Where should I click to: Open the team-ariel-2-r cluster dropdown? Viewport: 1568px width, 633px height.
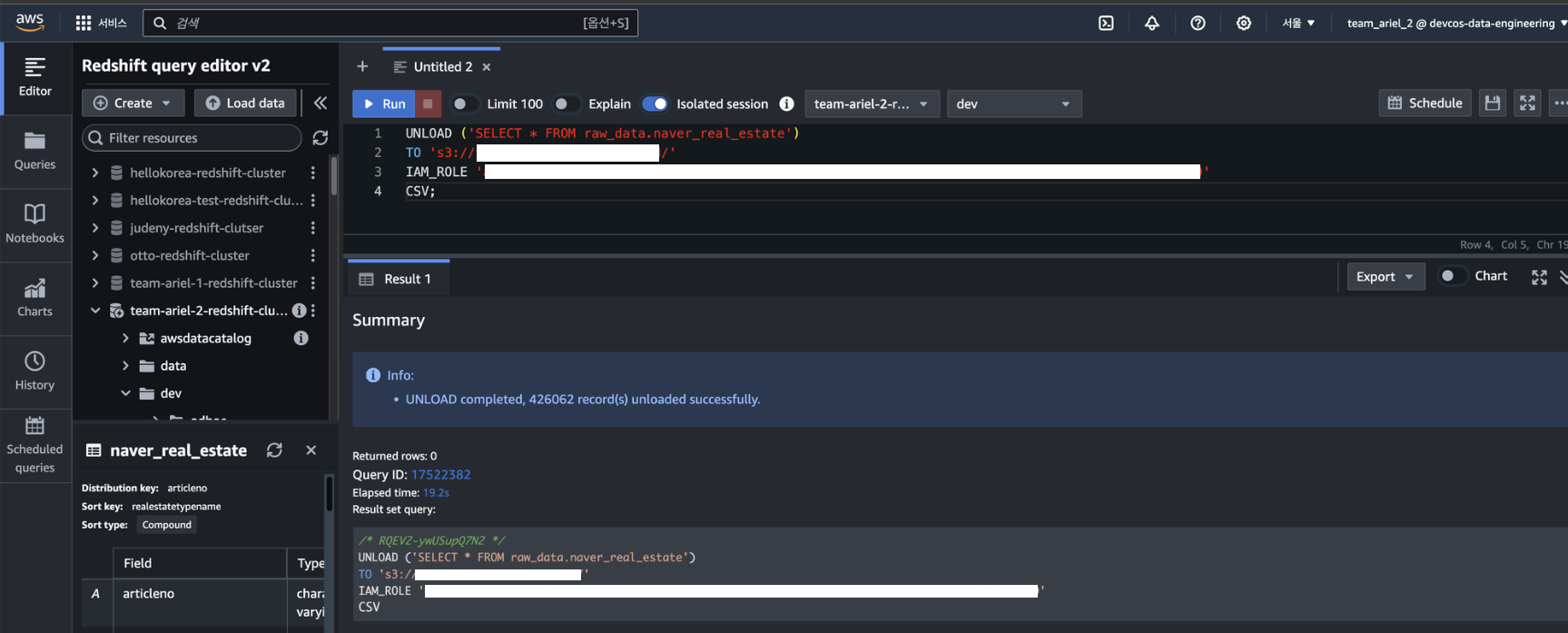pos(872,104)
